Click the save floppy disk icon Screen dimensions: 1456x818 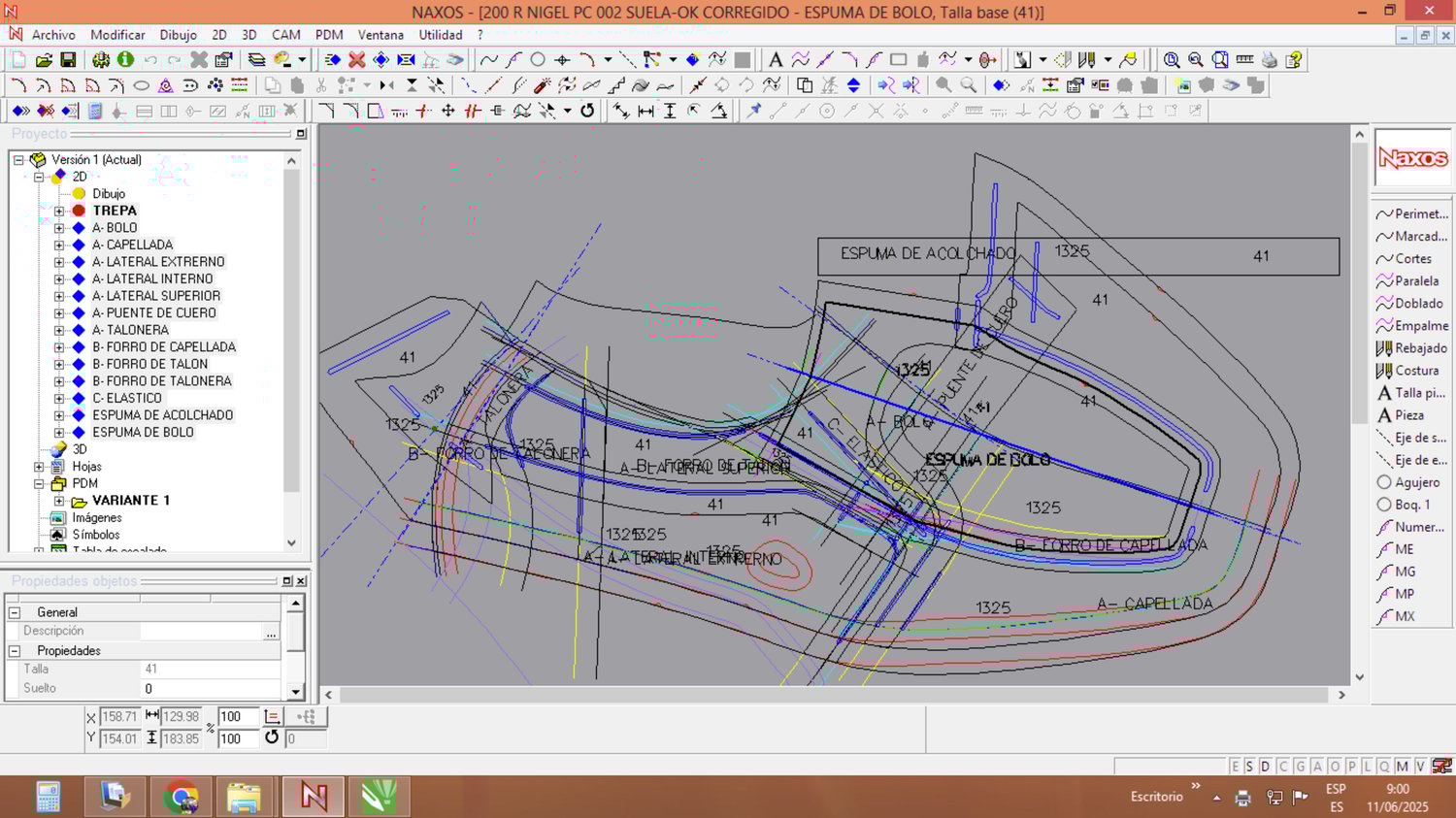tap(68, 60)
